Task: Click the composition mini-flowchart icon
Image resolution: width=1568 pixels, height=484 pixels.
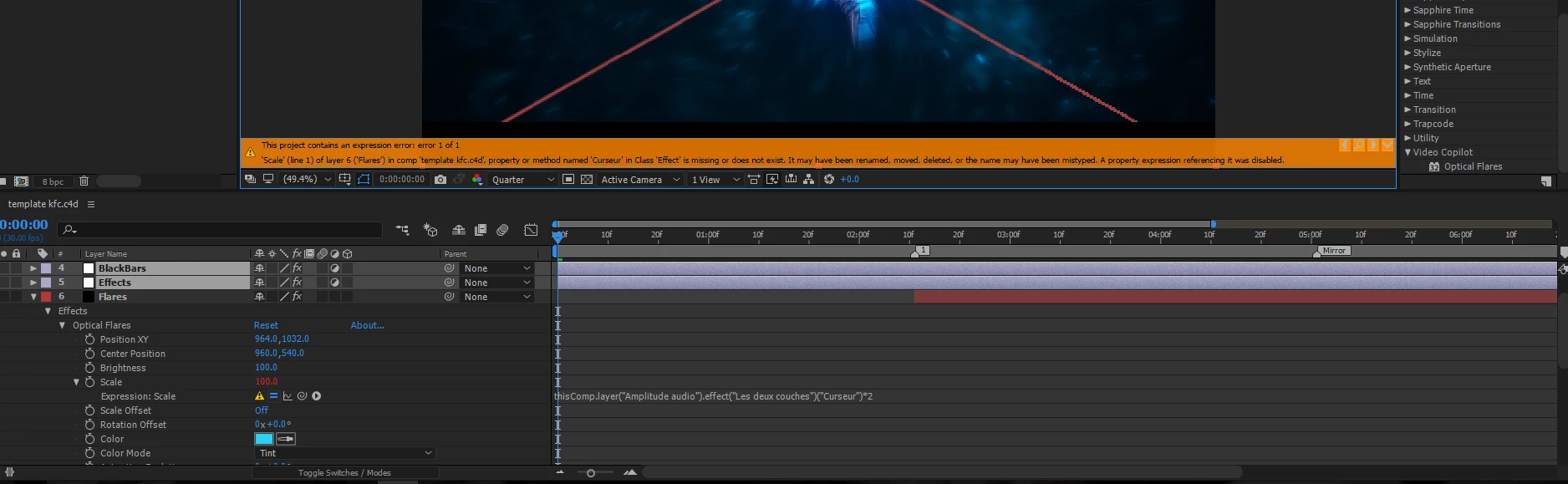Action: (x=402, y=230)
